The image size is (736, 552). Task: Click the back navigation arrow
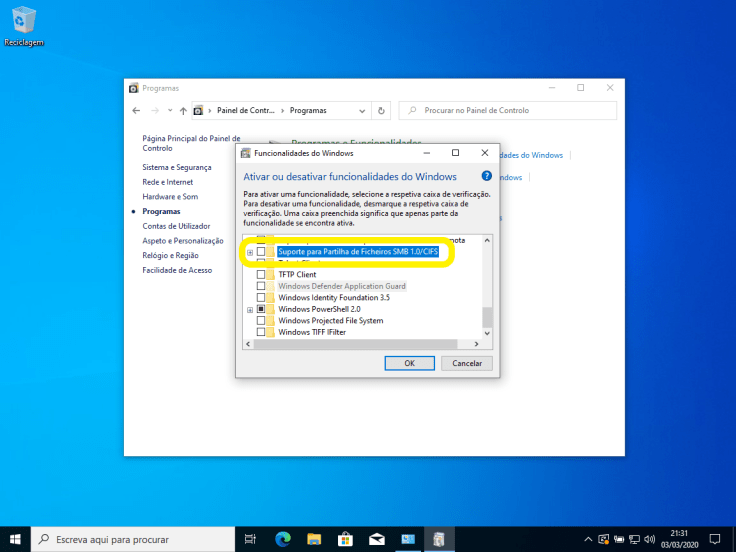(x=138, y=110)
